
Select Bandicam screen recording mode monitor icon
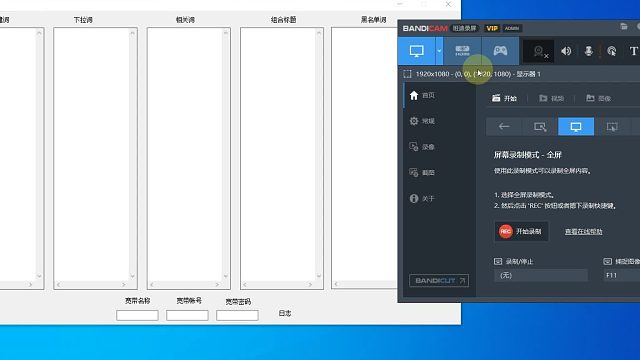coord(416,51)
